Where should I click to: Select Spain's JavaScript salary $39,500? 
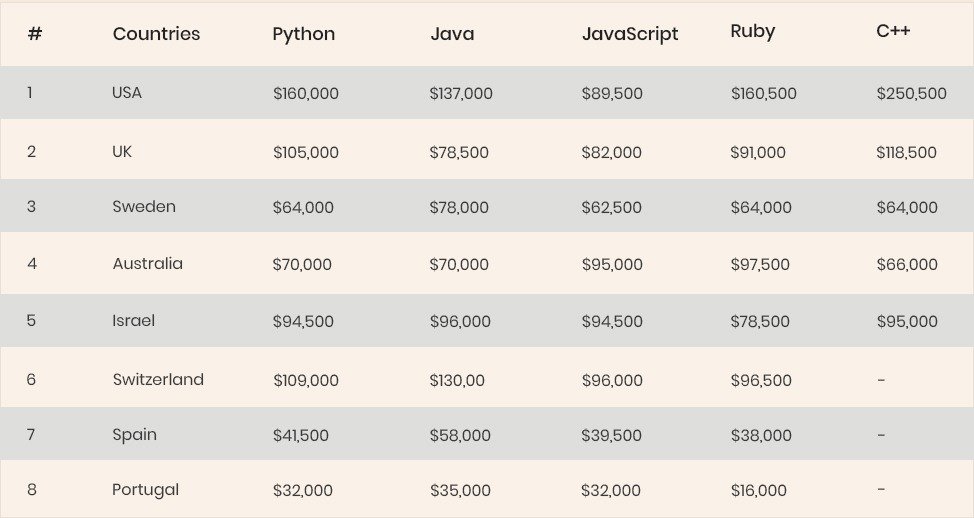[611, 435]
